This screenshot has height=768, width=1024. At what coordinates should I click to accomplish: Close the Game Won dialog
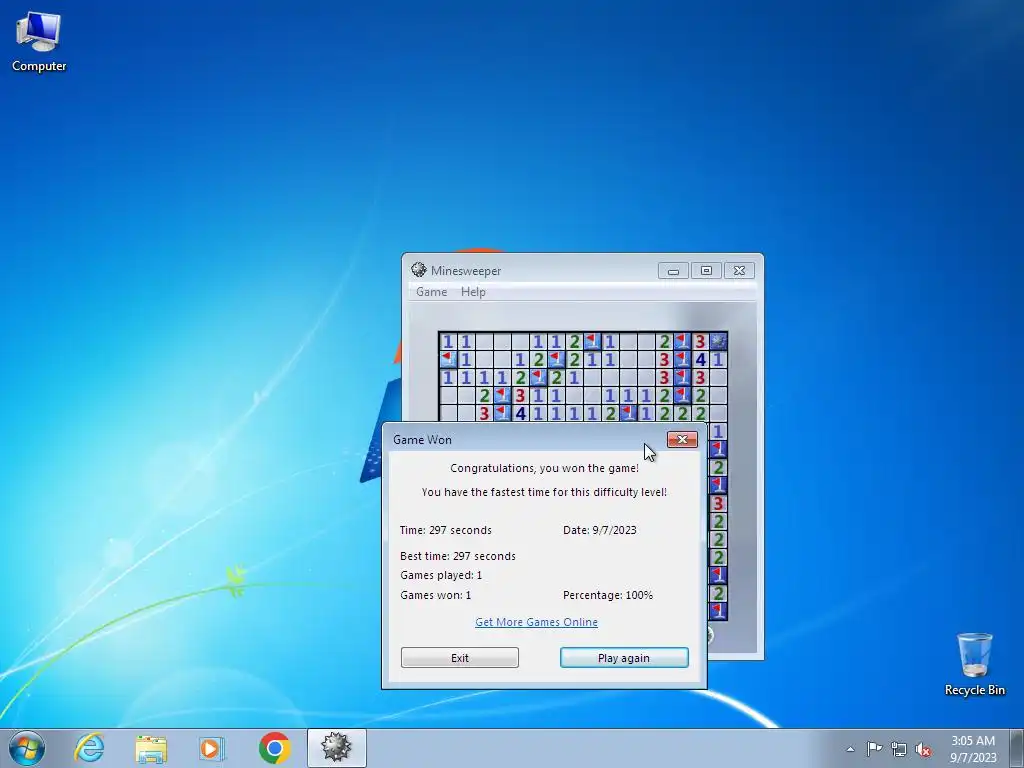(x=682, y=440)
